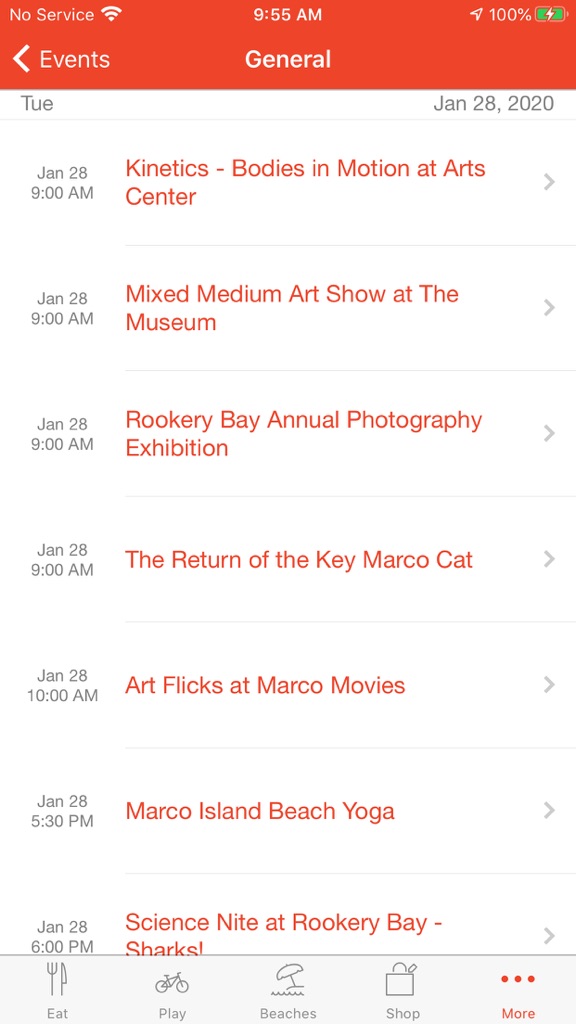Open Marco Island Beach Yoga event
The image size is (576, 1024).
(x=288, y=810)
